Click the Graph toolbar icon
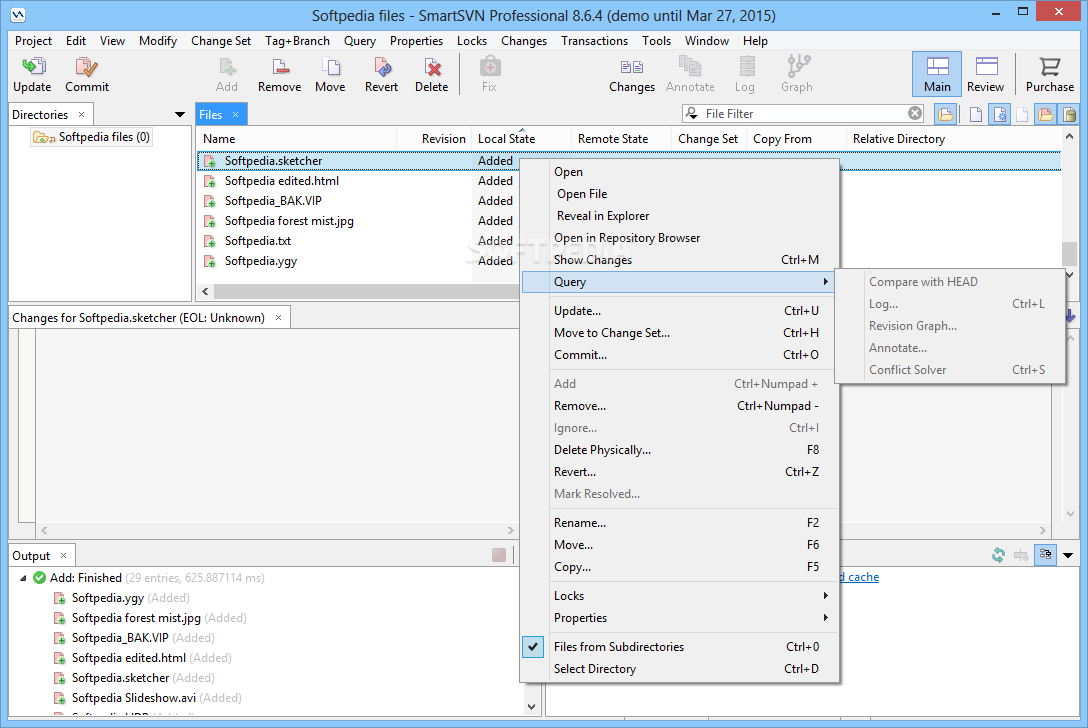Screen dimensions: 1088x728 (797, 67)
